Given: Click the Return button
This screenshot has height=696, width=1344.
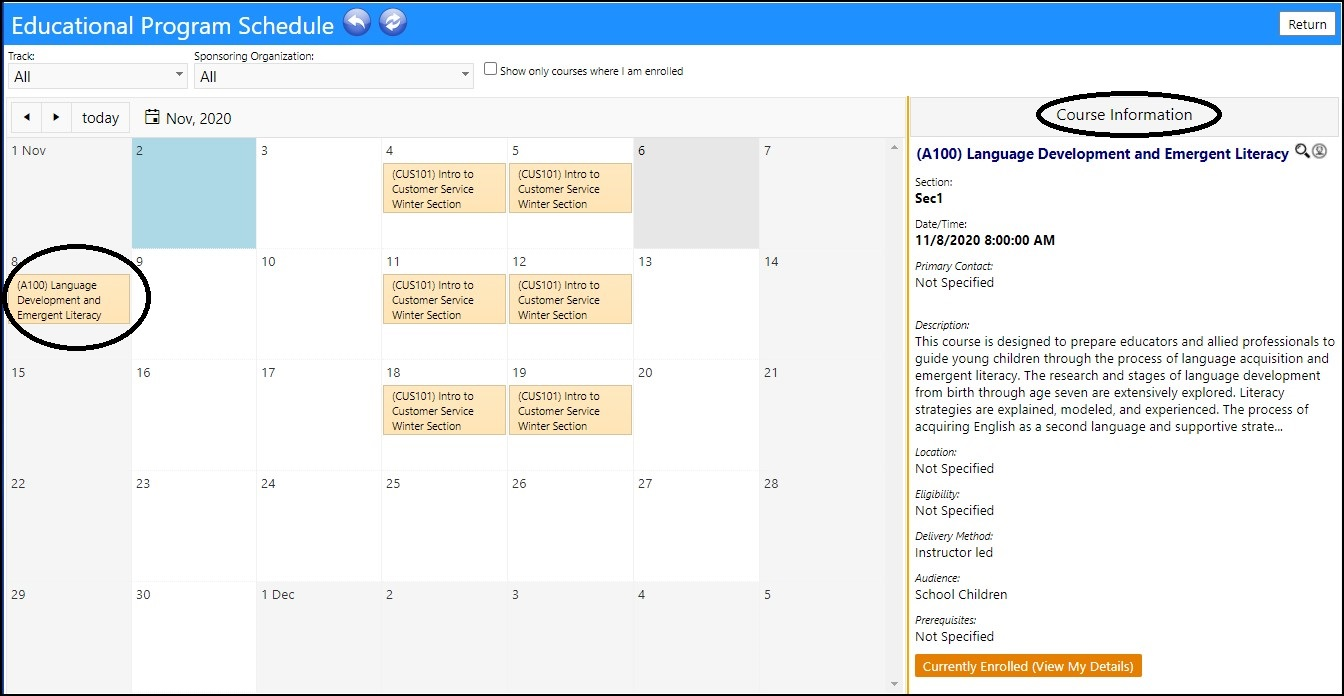Looking at the screenshot, I should [1307, 24].
